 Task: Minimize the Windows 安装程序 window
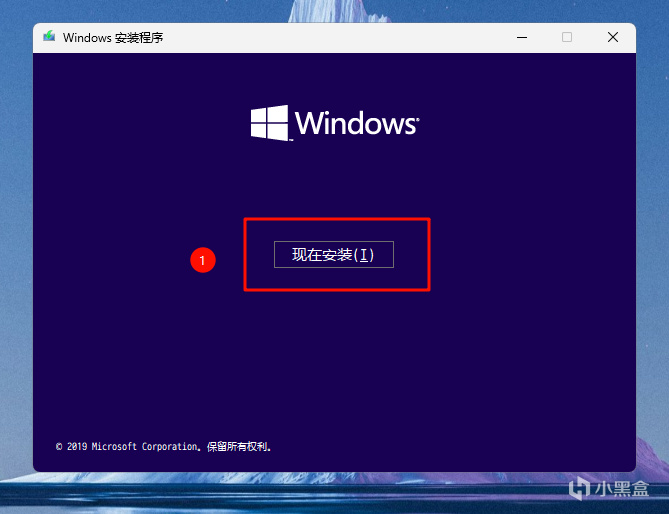click(522, 38)
